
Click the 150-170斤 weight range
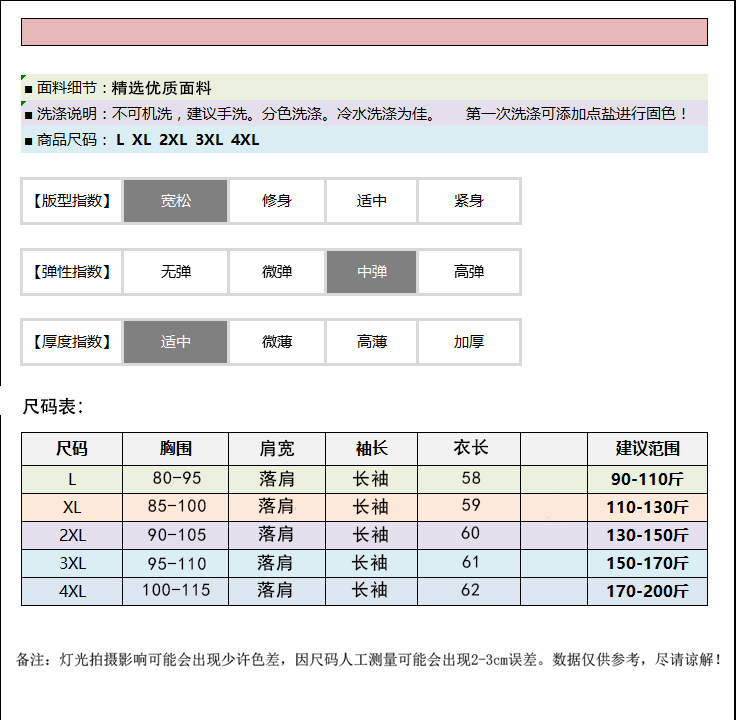pos(647,563)
